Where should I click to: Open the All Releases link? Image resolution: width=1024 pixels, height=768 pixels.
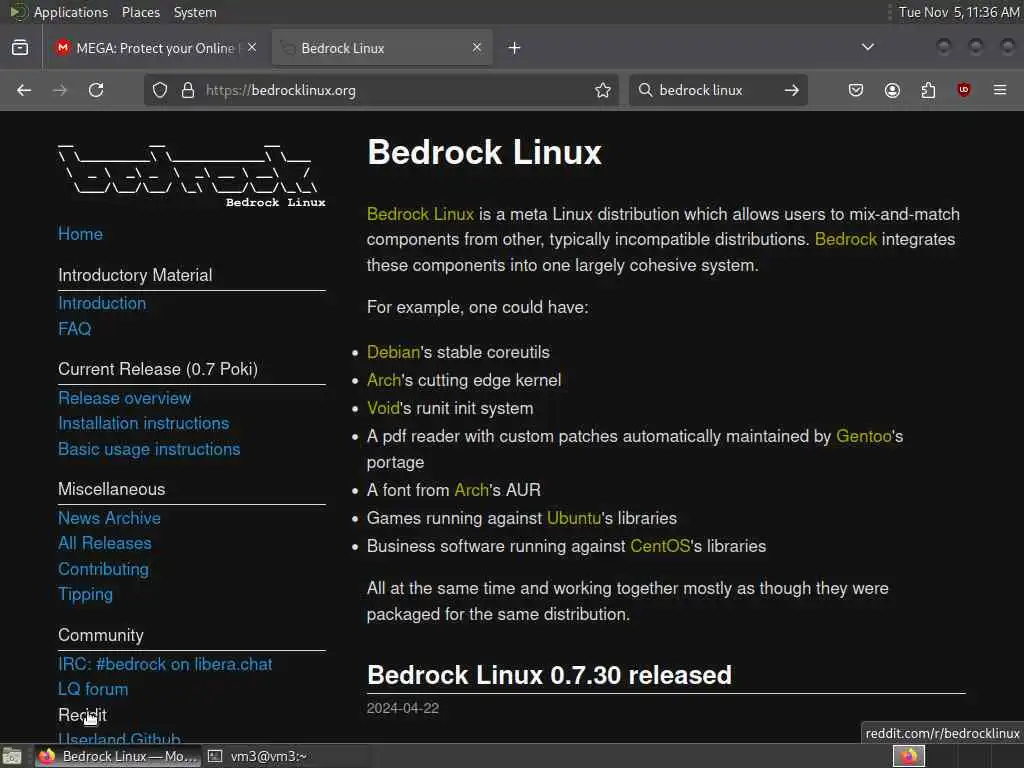click(104, 543)
